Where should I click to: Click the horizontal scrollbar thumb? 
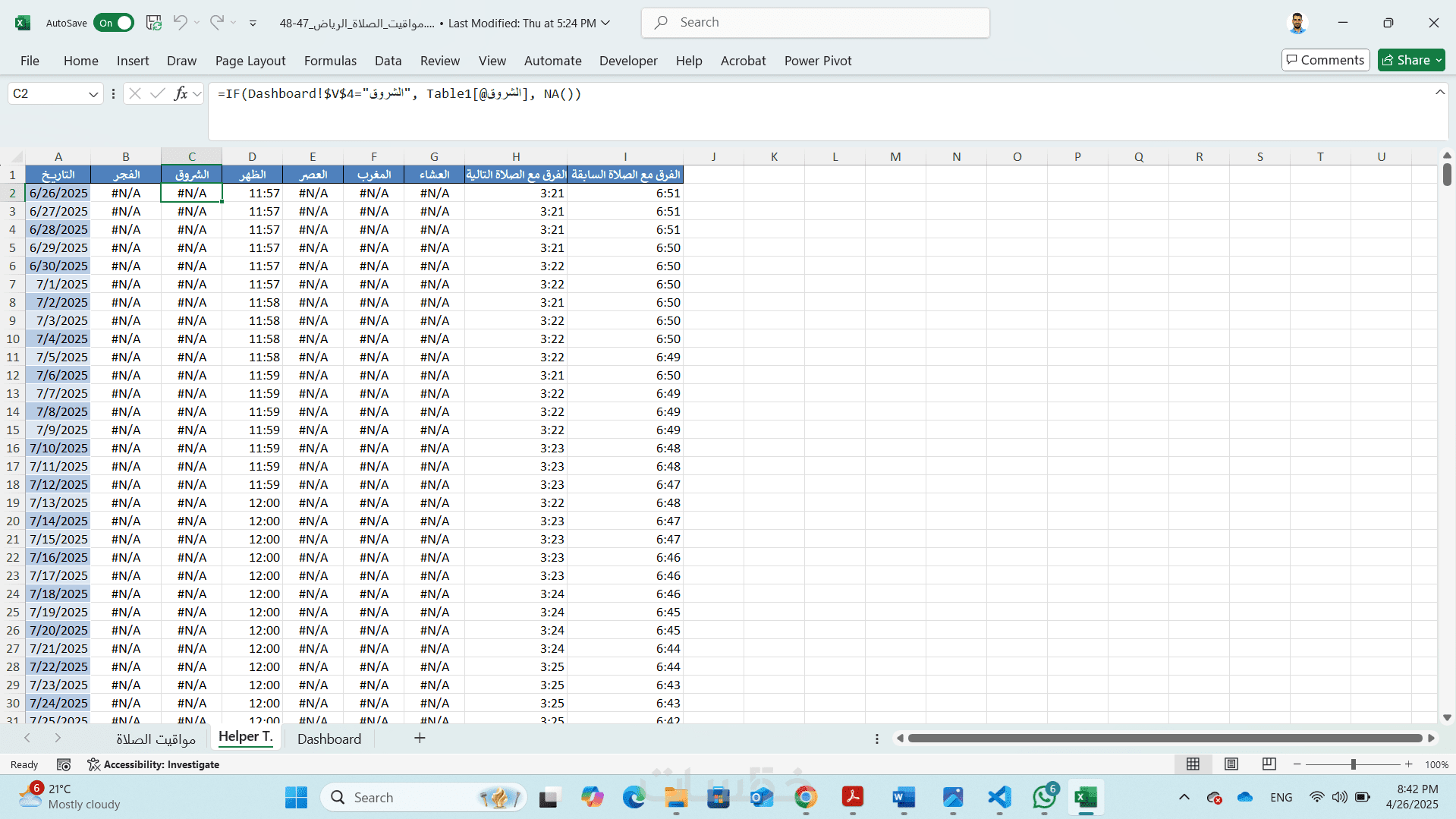tap(1165, 738)
